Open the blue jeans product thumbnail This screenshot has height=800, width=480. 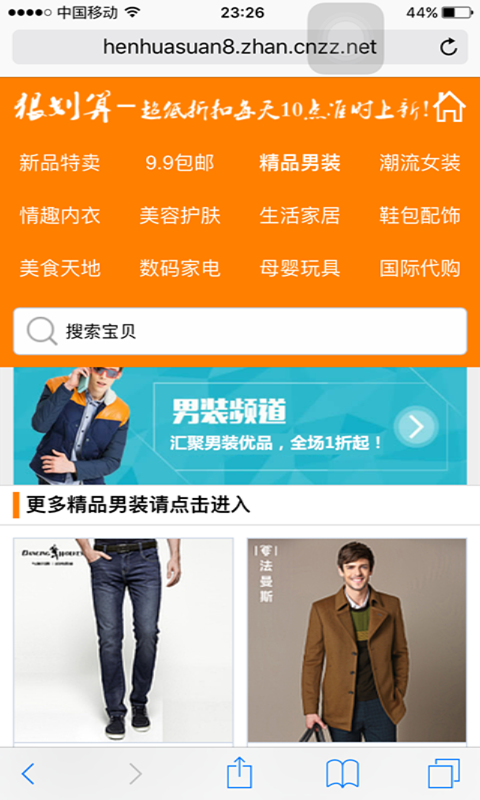(123, 640)
